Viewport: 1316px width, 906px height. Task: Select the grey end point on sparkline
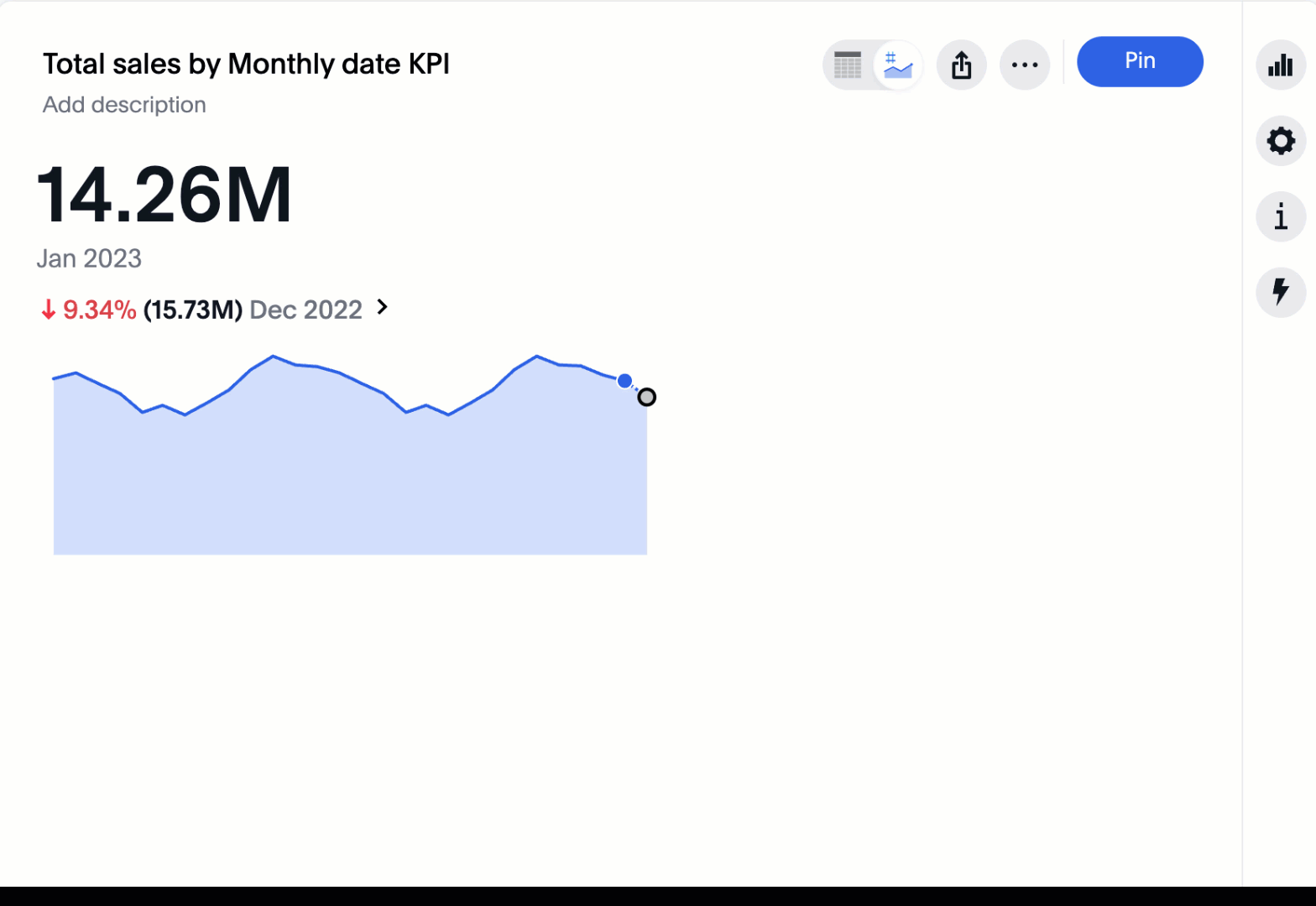(x=646, y=397)
